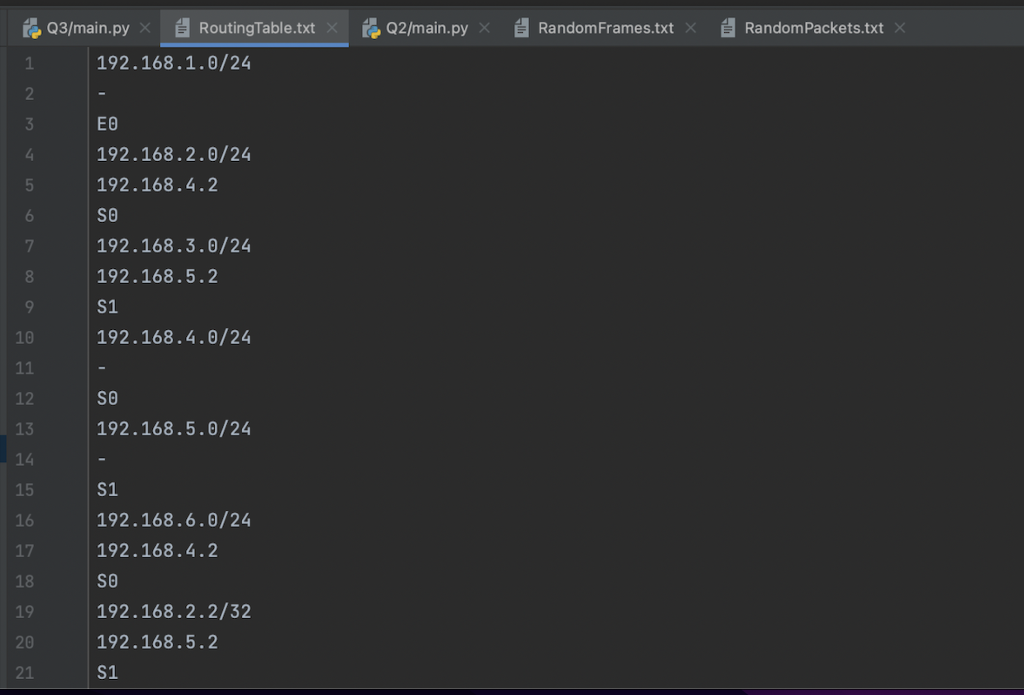Click S0 on line 6
1024x695 pixels.
coord(107,216)
